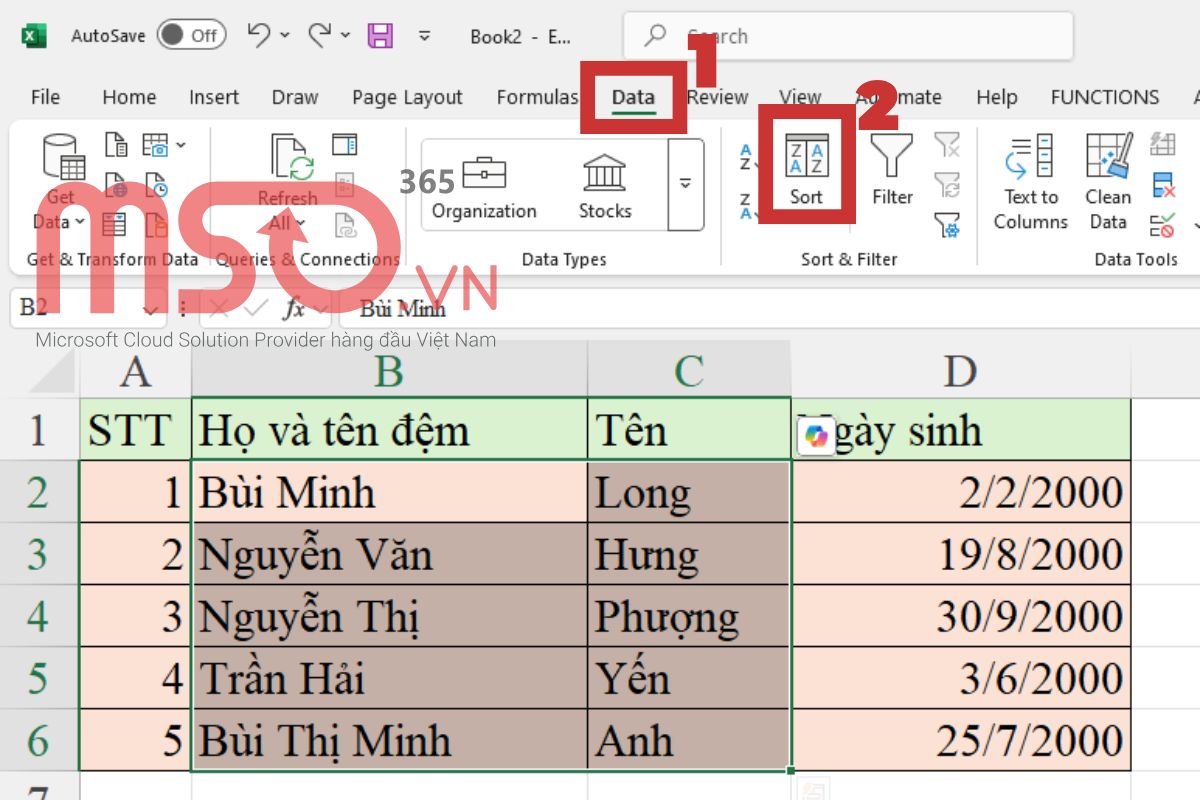Click the fx Insert Function icon

pyautogui.click(x=294, y=309)
